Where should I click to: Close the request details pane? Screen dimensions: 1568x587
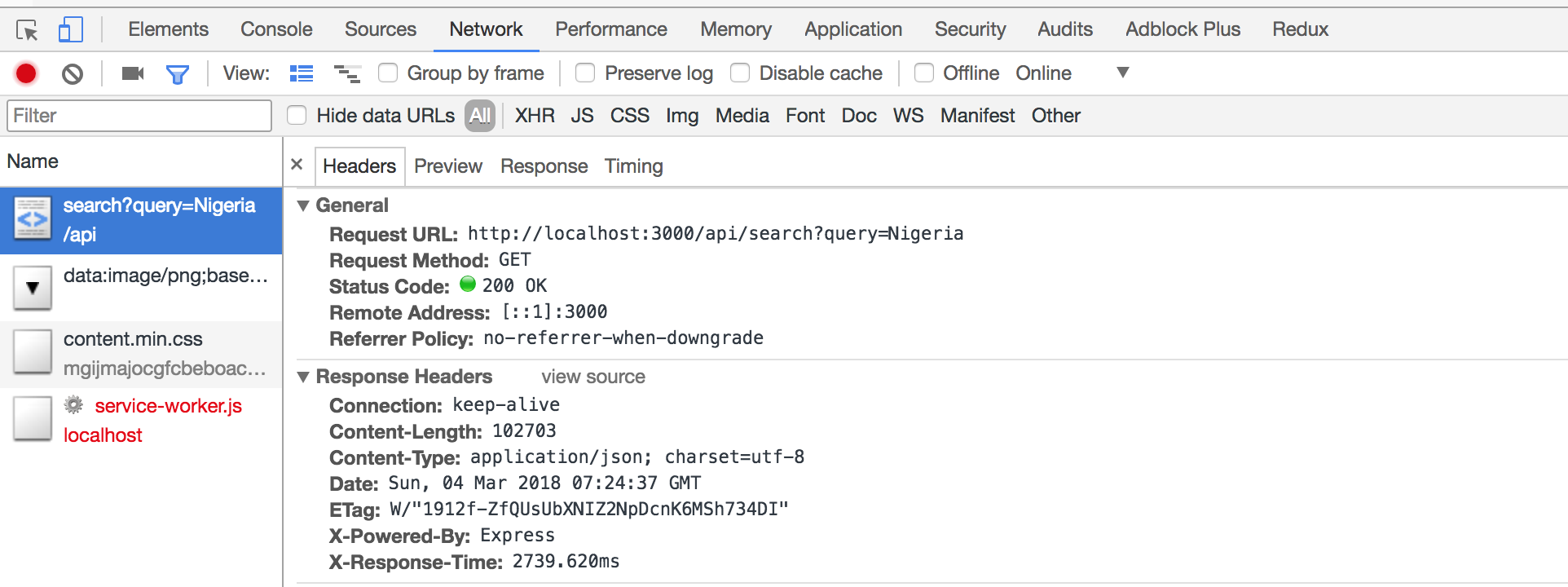[297, 165]
